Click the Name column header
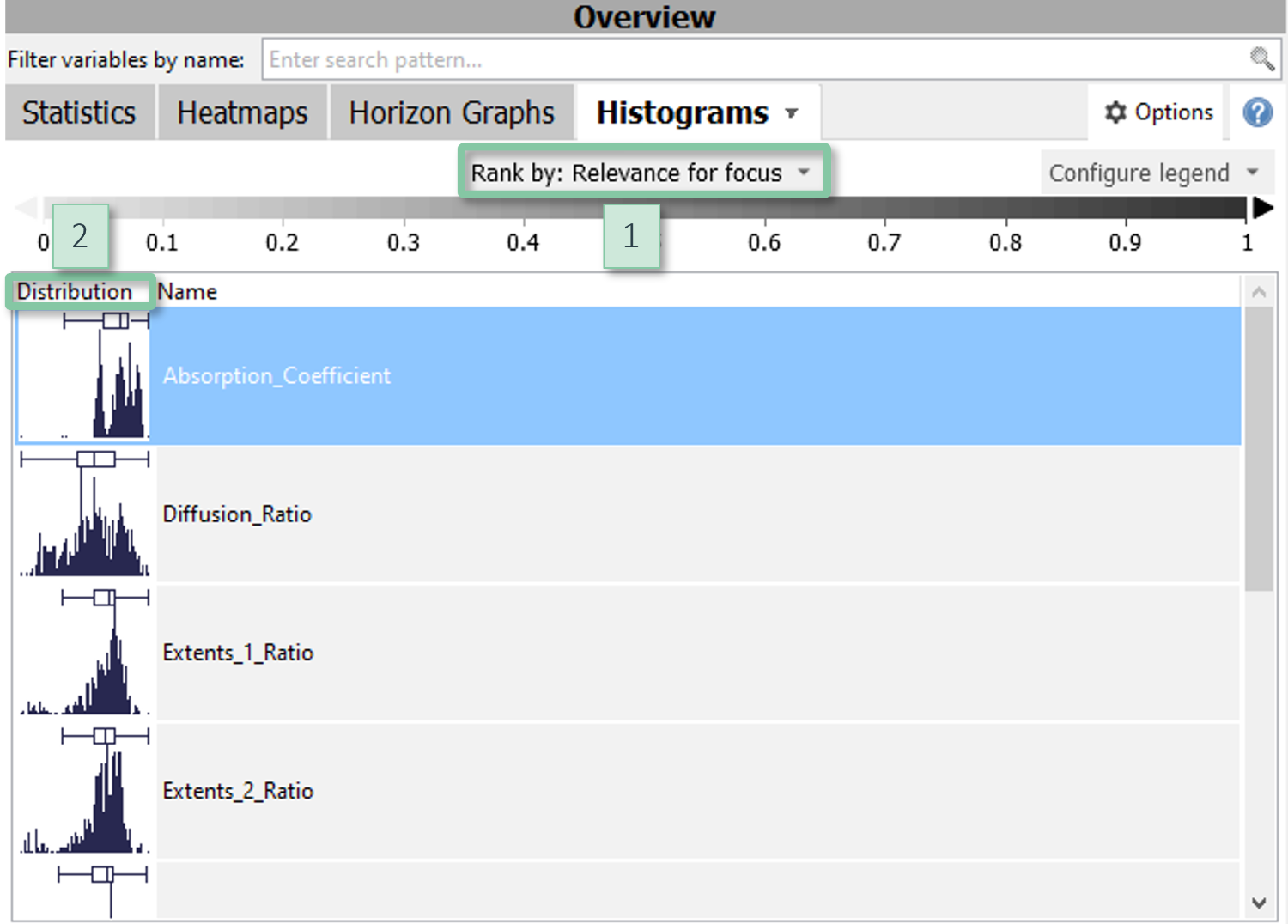The width and height of the screenshot is (1288, 924). [187, 292]
